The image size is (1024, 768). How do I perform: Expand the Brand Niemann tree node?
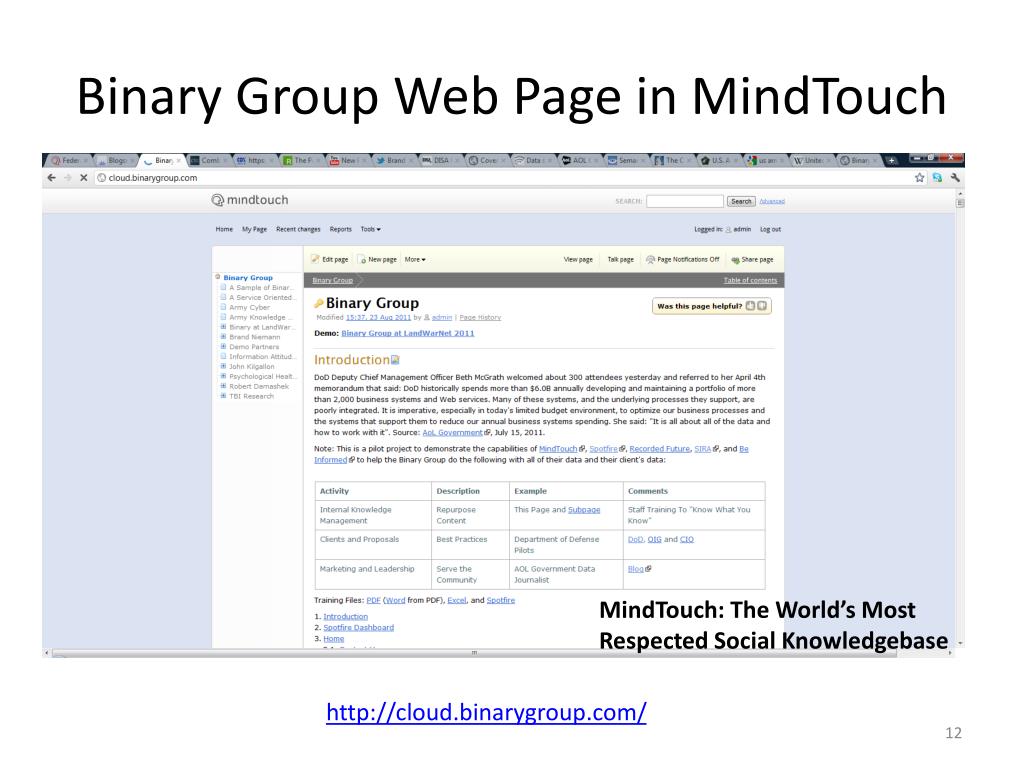tap(223, 337)
